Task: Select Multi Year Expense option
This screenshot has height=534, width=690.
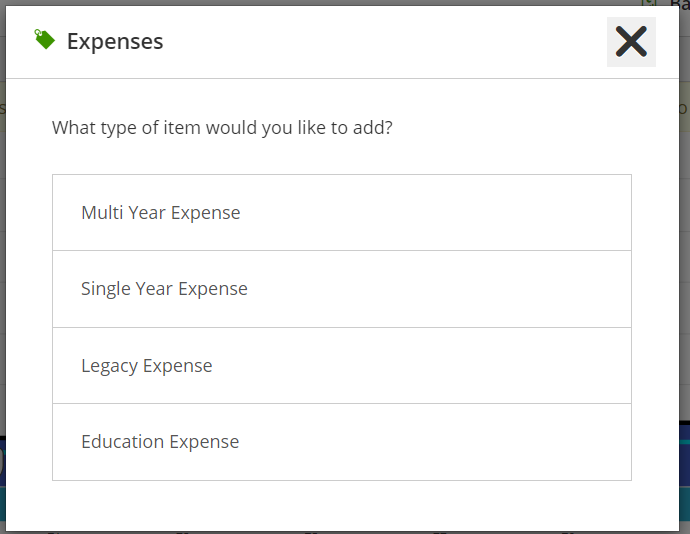Action: 342,213
